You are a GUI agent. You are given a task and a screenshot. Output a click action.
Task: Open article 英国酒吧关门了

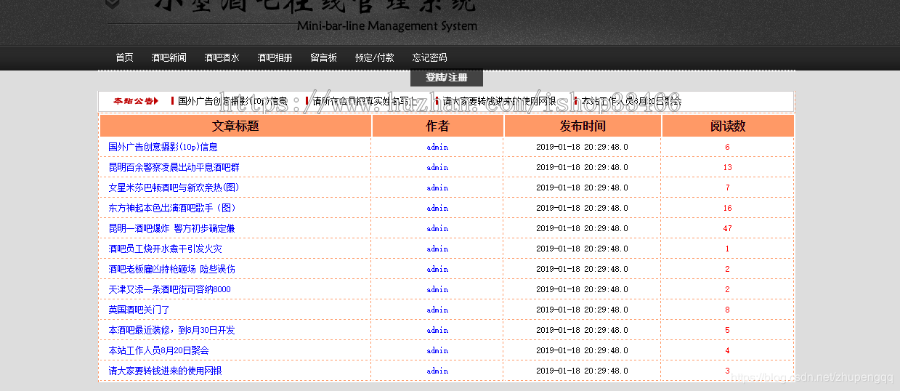click(x=139, y=309)
